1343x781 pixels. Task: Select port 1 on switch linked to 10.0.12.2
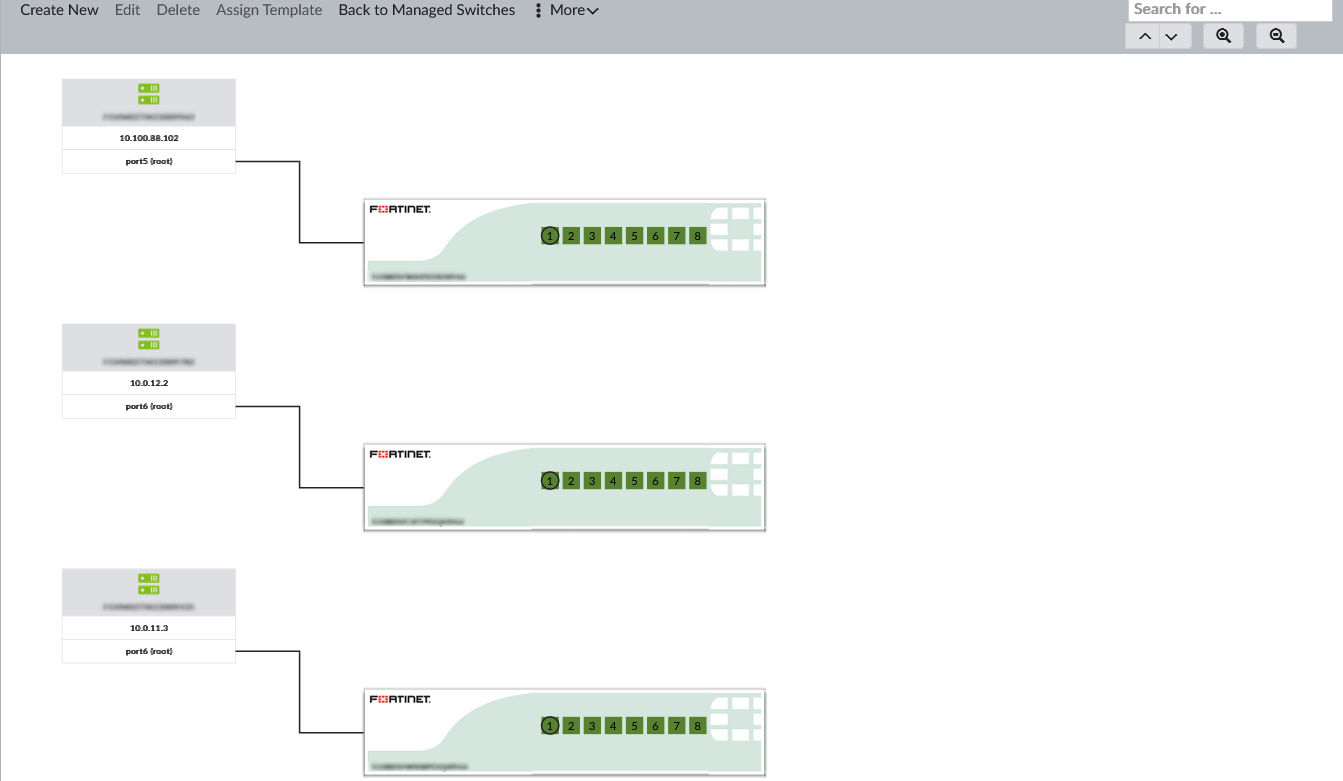click(x=549, y=481)
